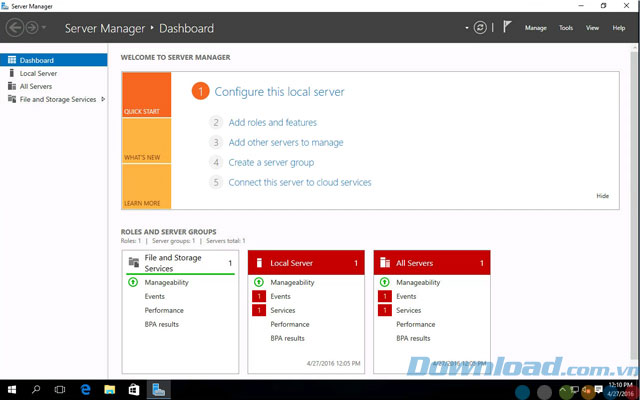Screen dimensions: 640x400
Task: Click the orange step 1 circle
Action: [200, 92]
